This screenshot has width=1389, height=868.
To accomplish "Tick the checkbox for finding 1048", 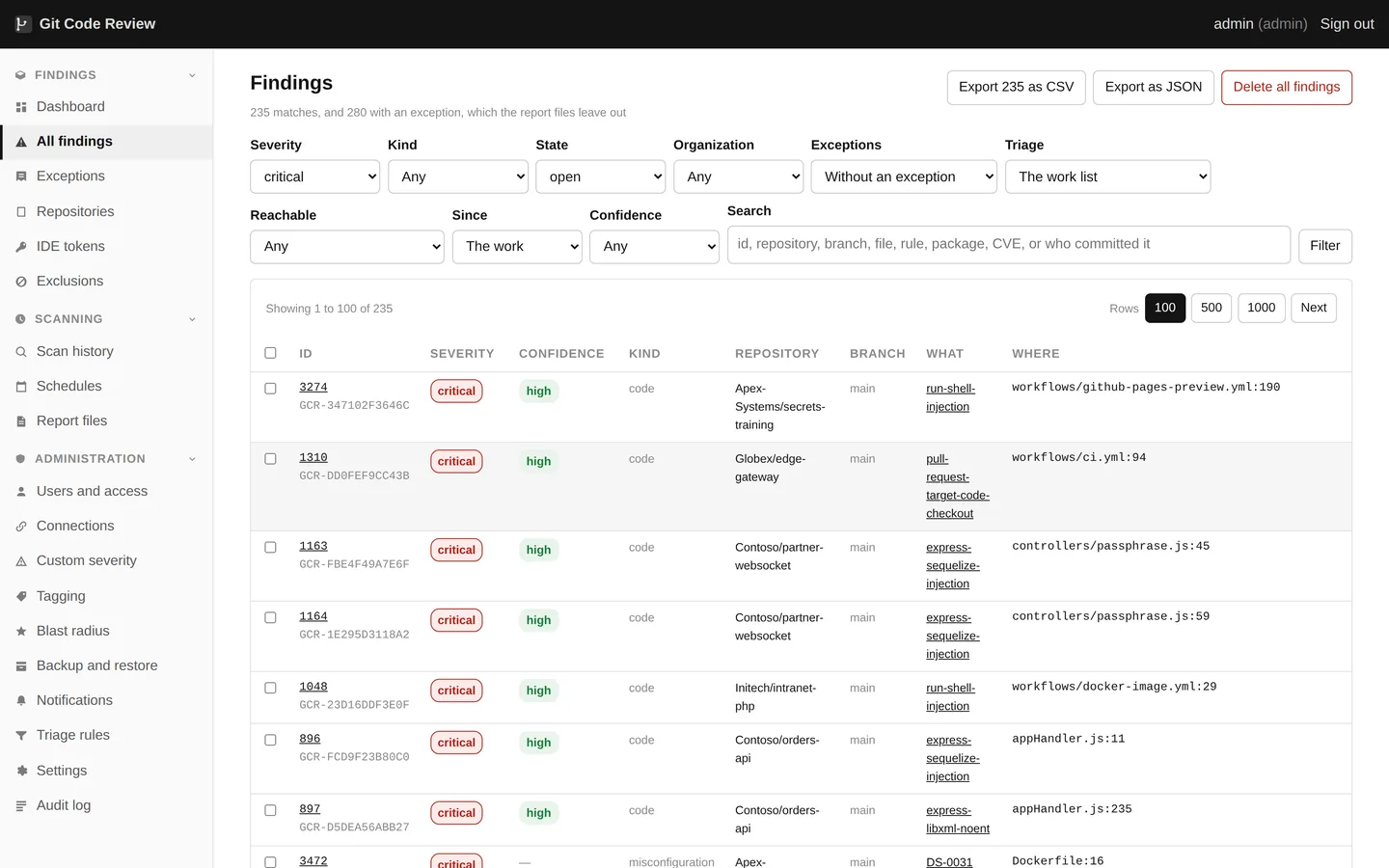I will [270, 689].
